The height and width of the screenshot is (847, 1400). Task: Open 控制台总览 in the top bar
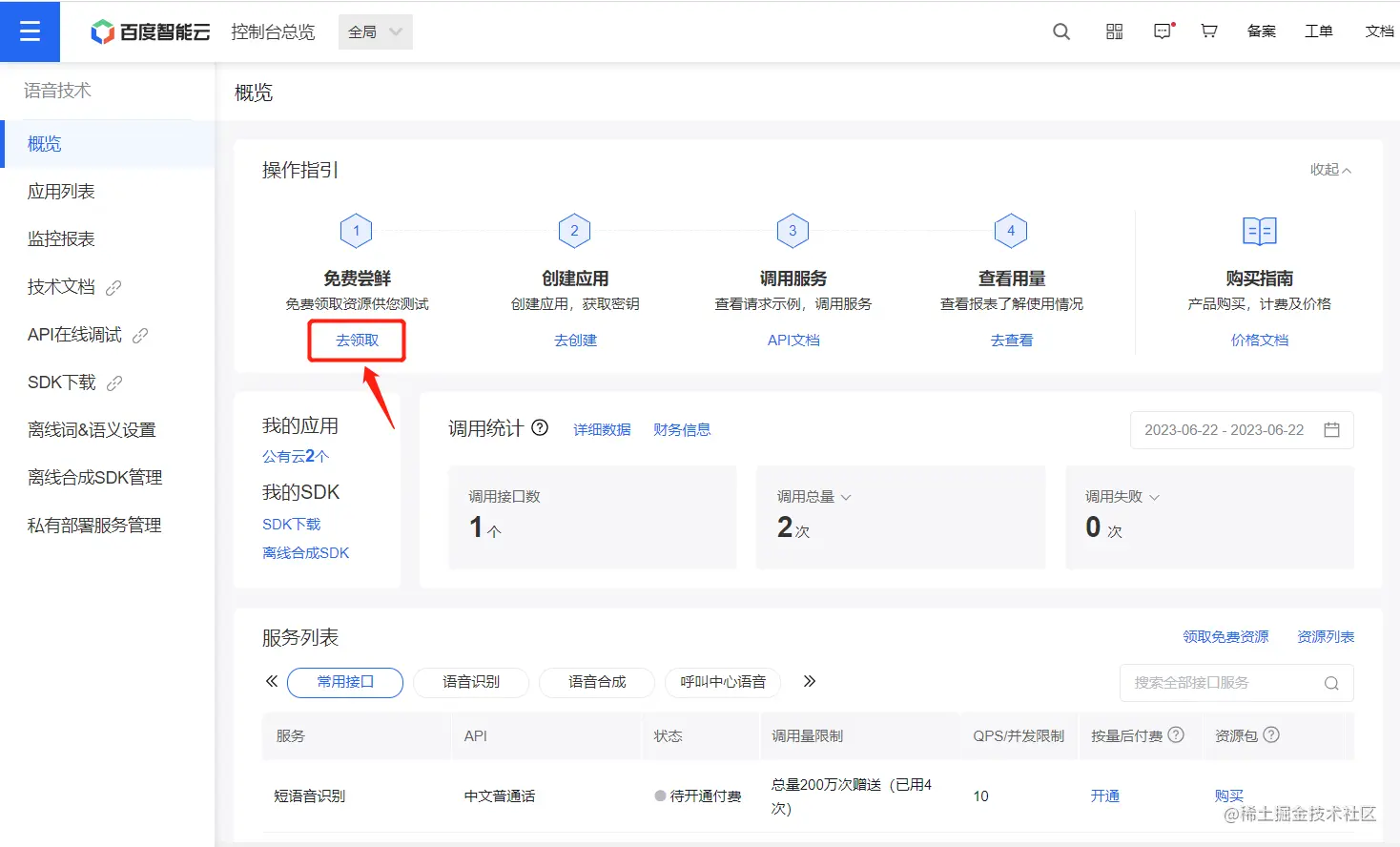[273, 31]
